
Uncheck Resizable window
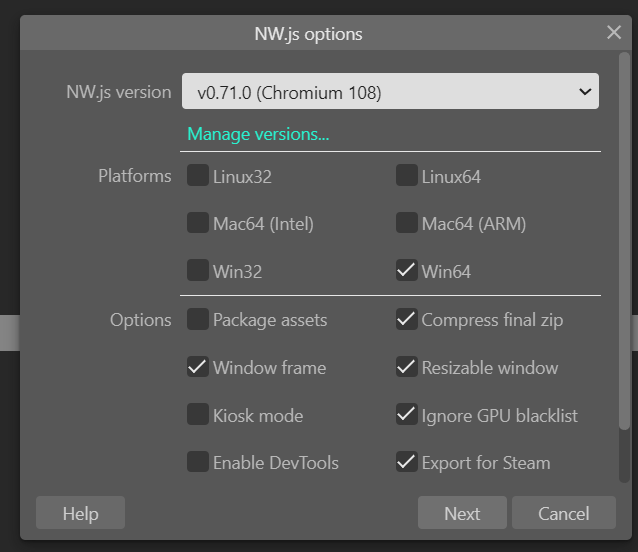(406, 367)
